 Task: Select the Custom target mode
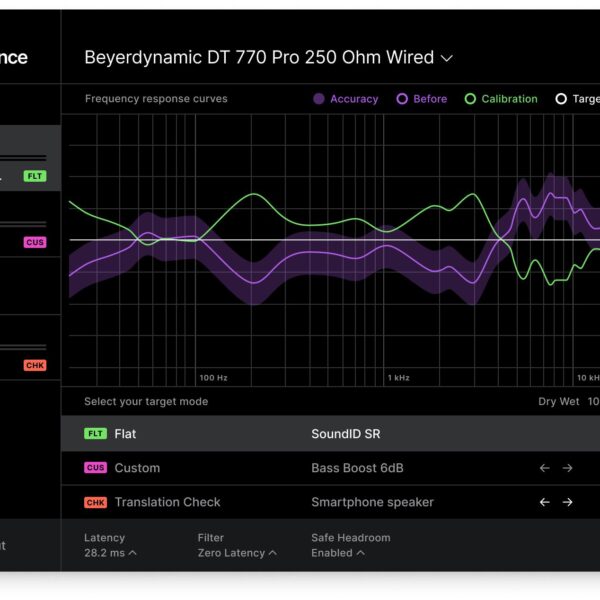coord(136,468)
